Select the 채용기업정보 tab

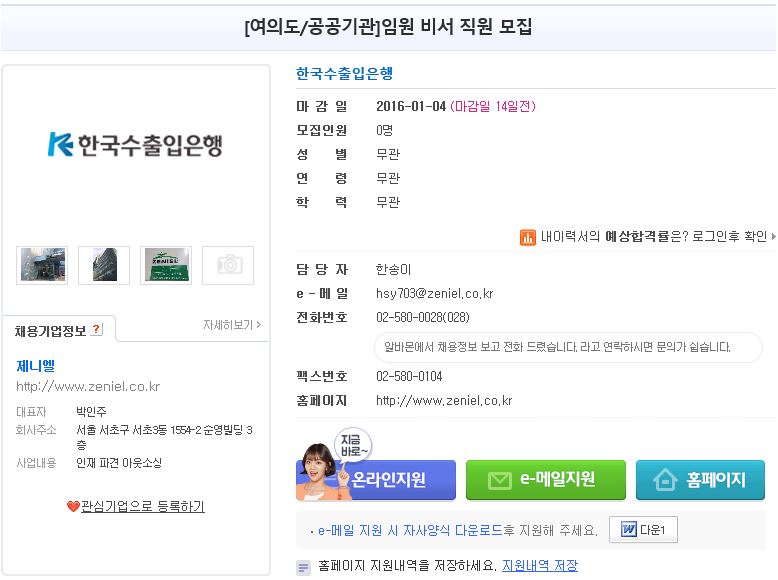[x=59, y=329]
